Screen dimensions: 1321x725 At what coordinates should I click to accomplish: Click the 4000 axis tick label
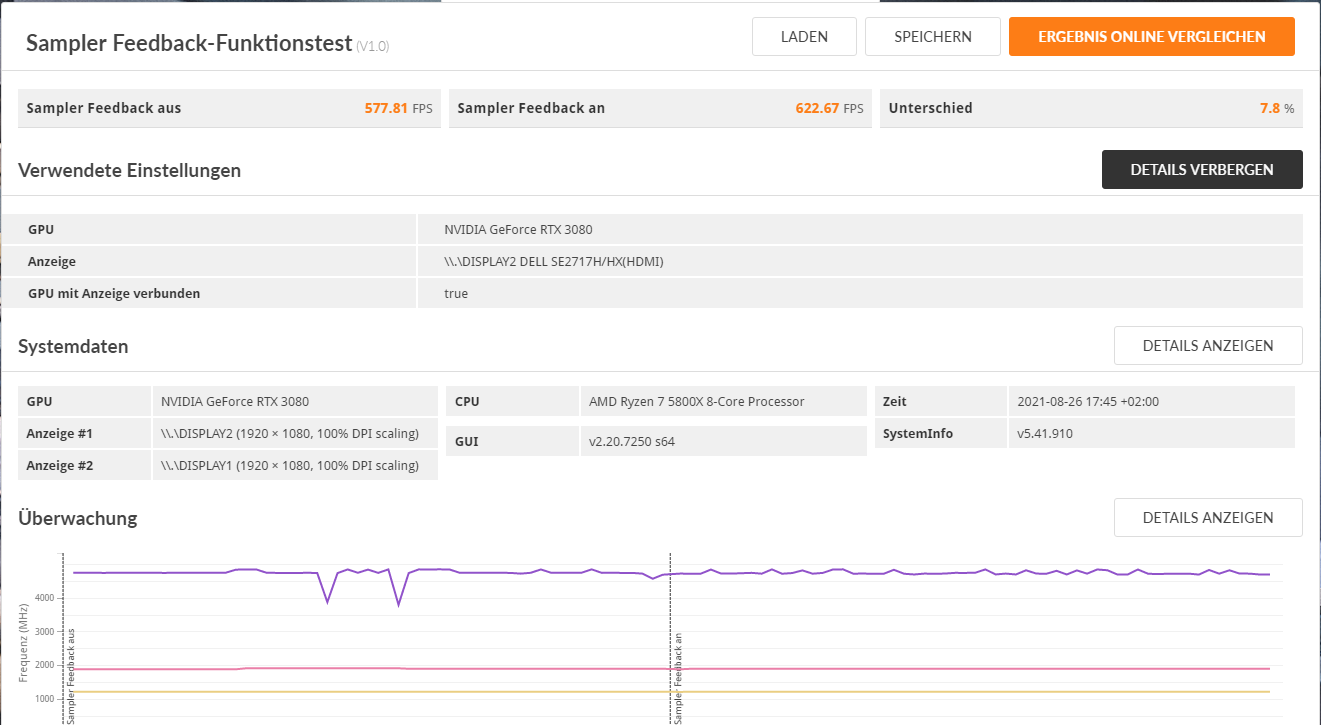43,598
